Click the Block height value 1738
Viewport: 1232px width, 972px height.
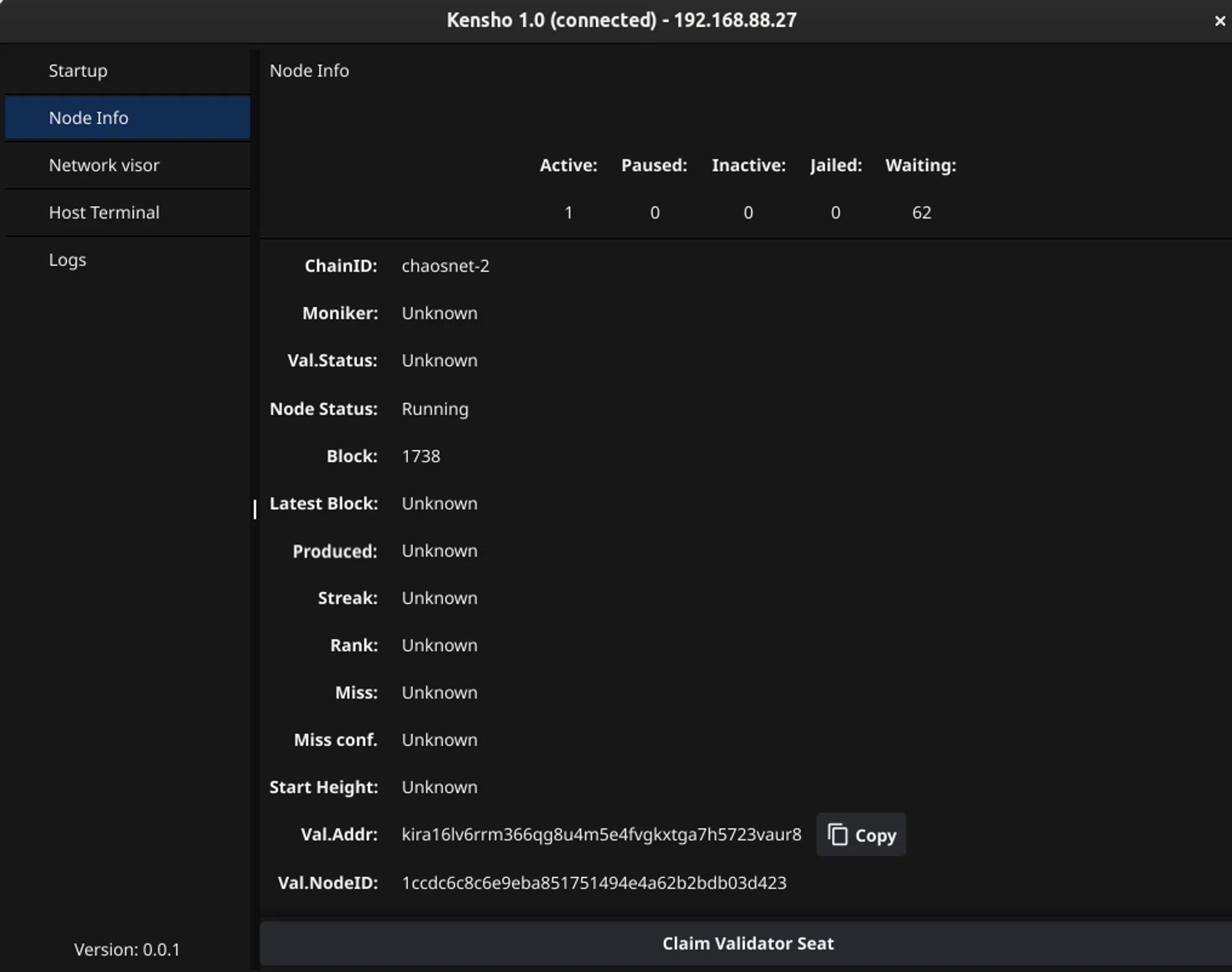click(x=420, y=456)
